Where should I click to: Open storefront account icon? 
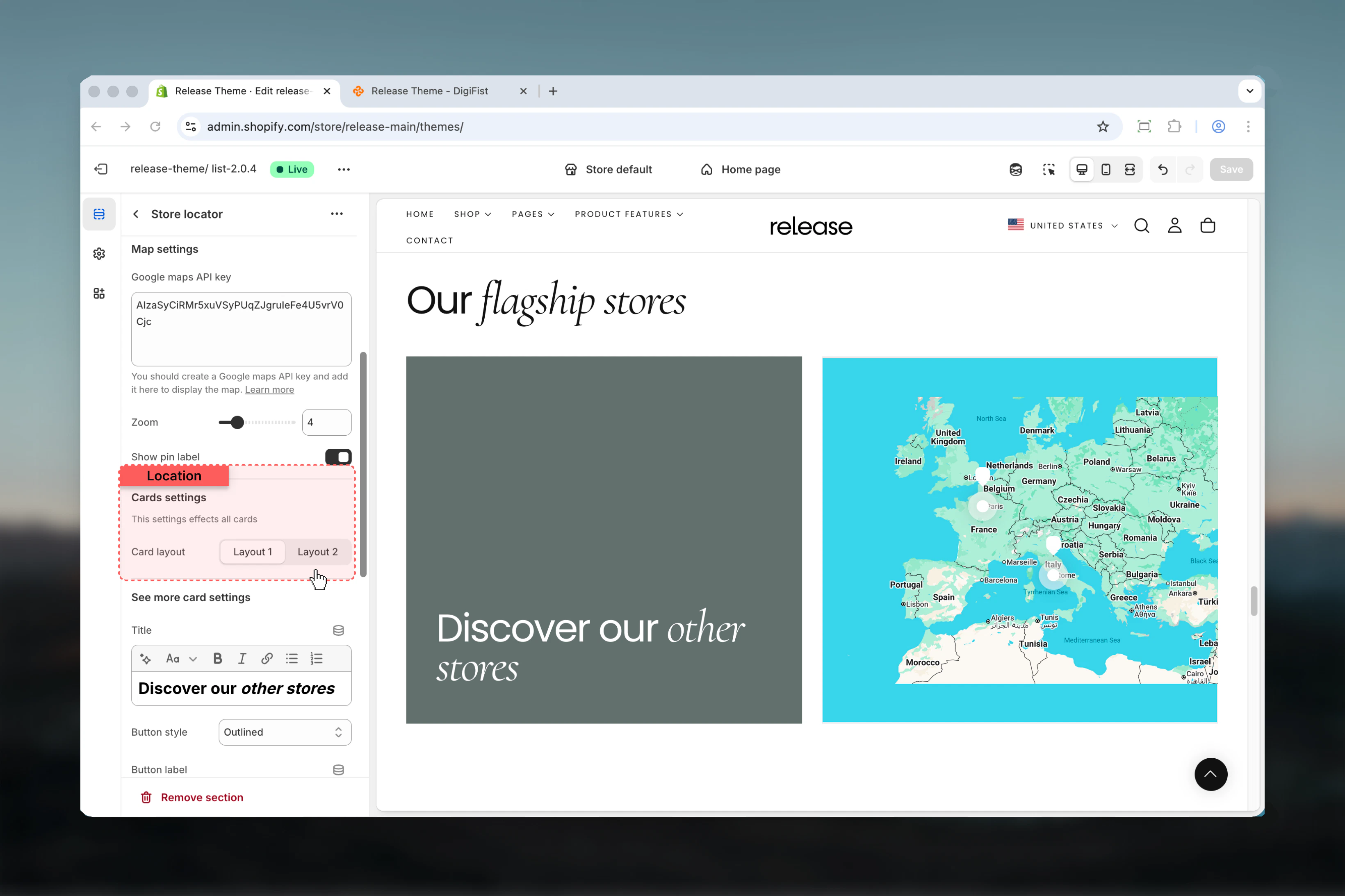pos(1175,226)
